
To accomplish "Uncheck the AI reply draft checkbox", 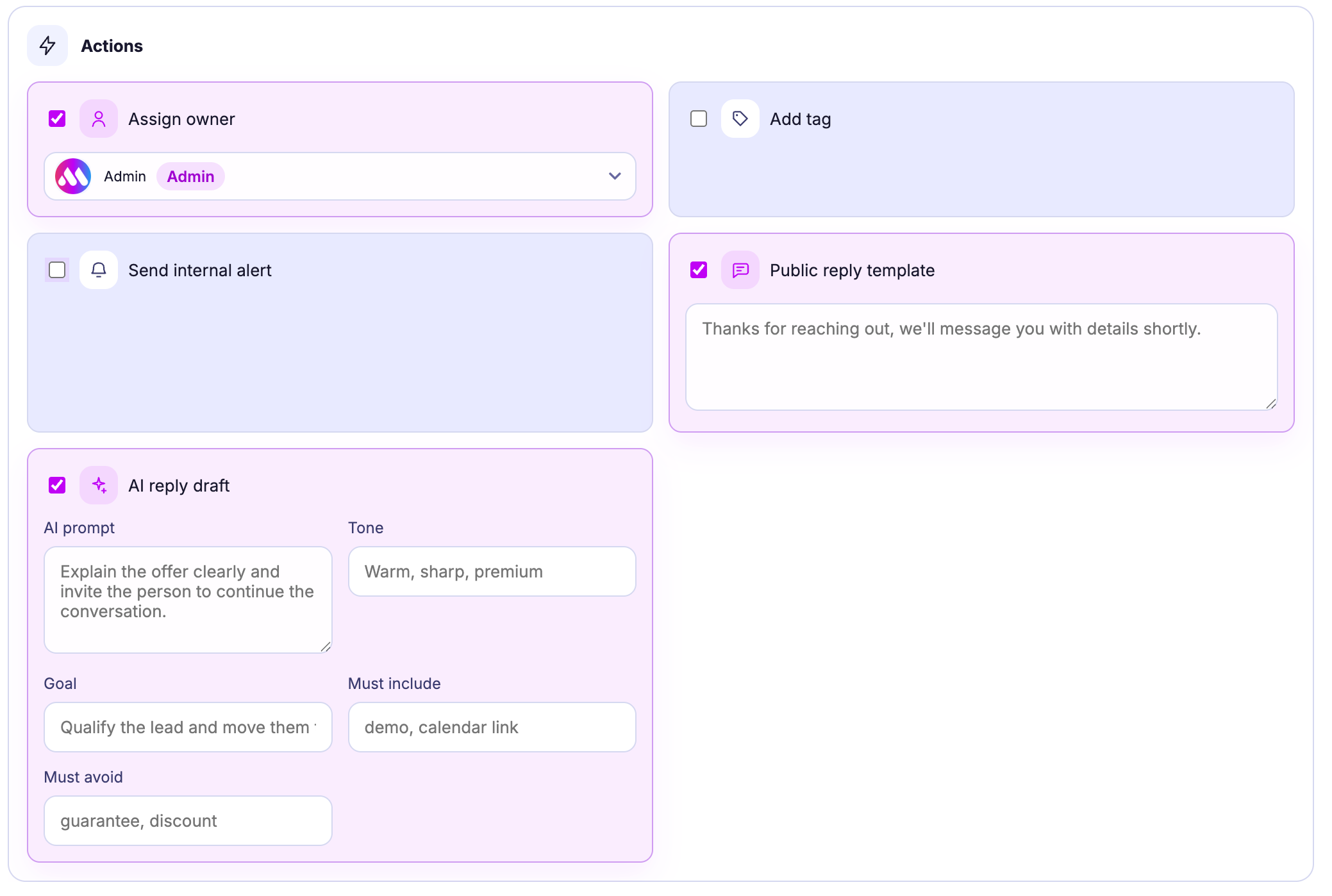I will point(57,485).
